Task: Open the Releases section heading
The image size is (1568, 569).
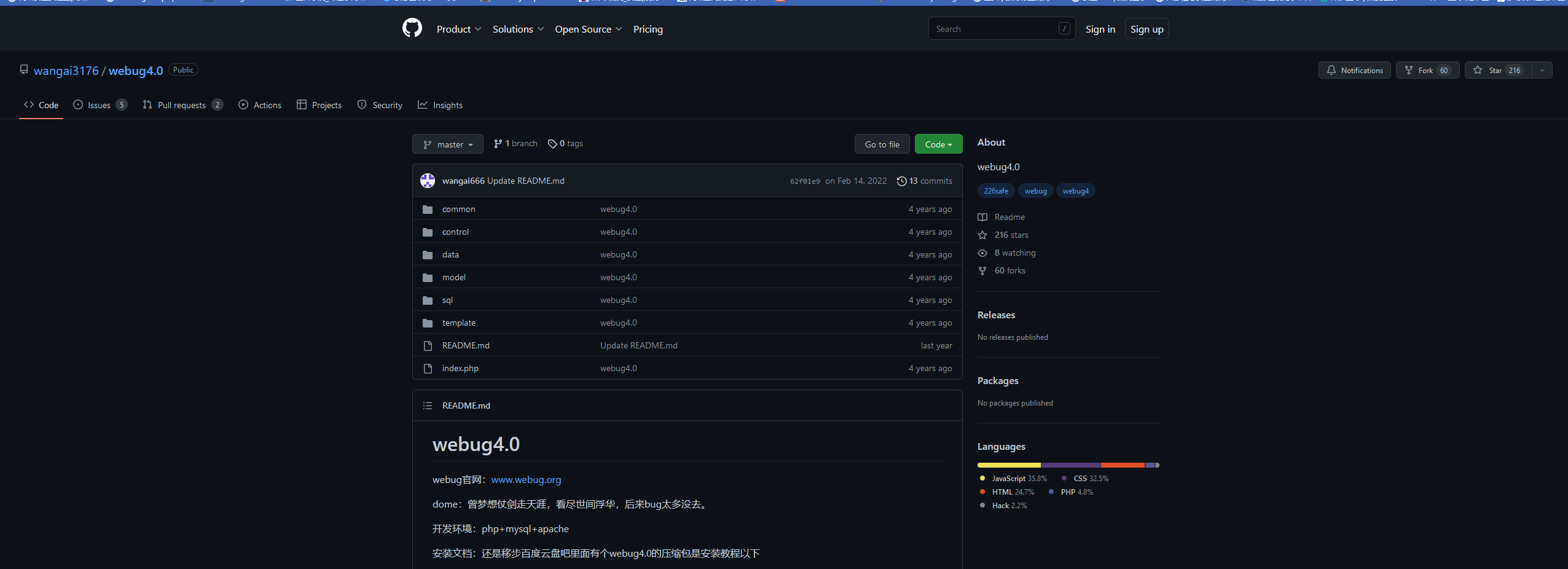Action: coord(996,315)
